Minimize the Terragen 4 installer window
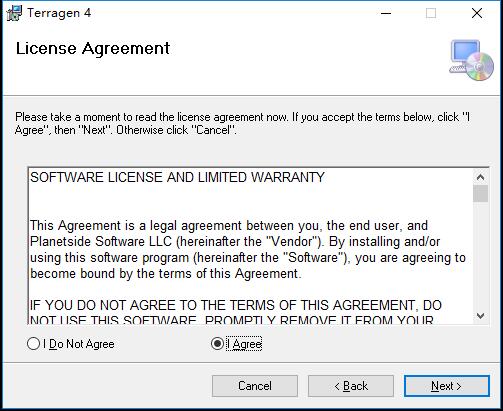Viewport: 503px width, 411px height. [386, 13]
